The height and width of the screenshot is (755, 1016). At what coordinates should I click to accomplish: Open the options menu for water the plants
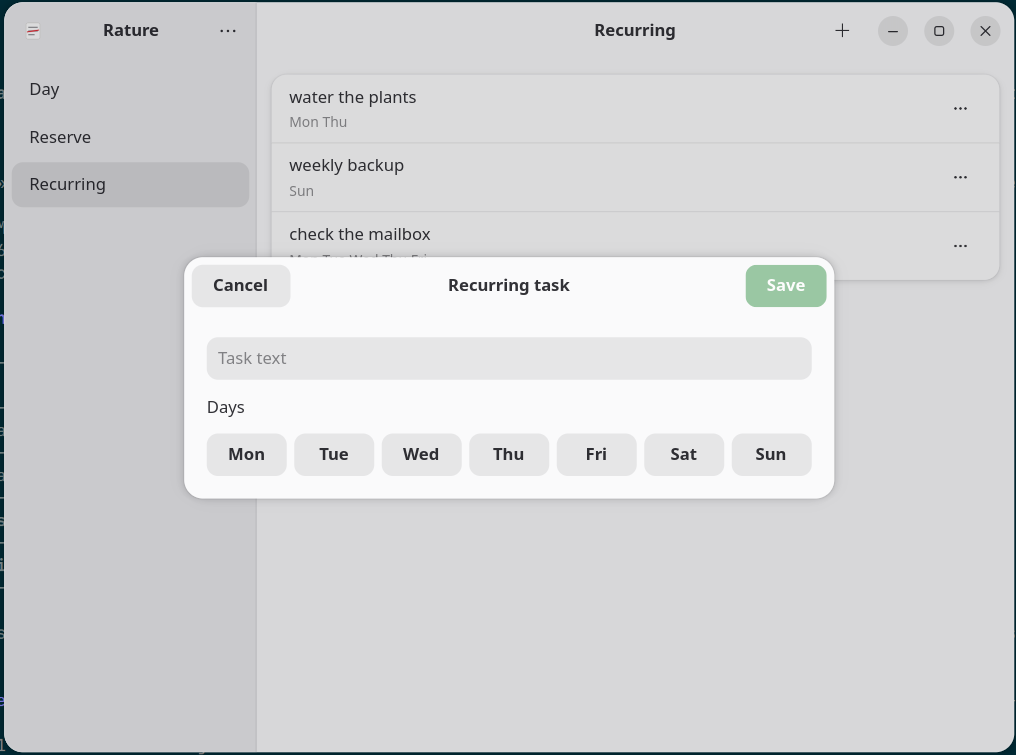(960, 108)
